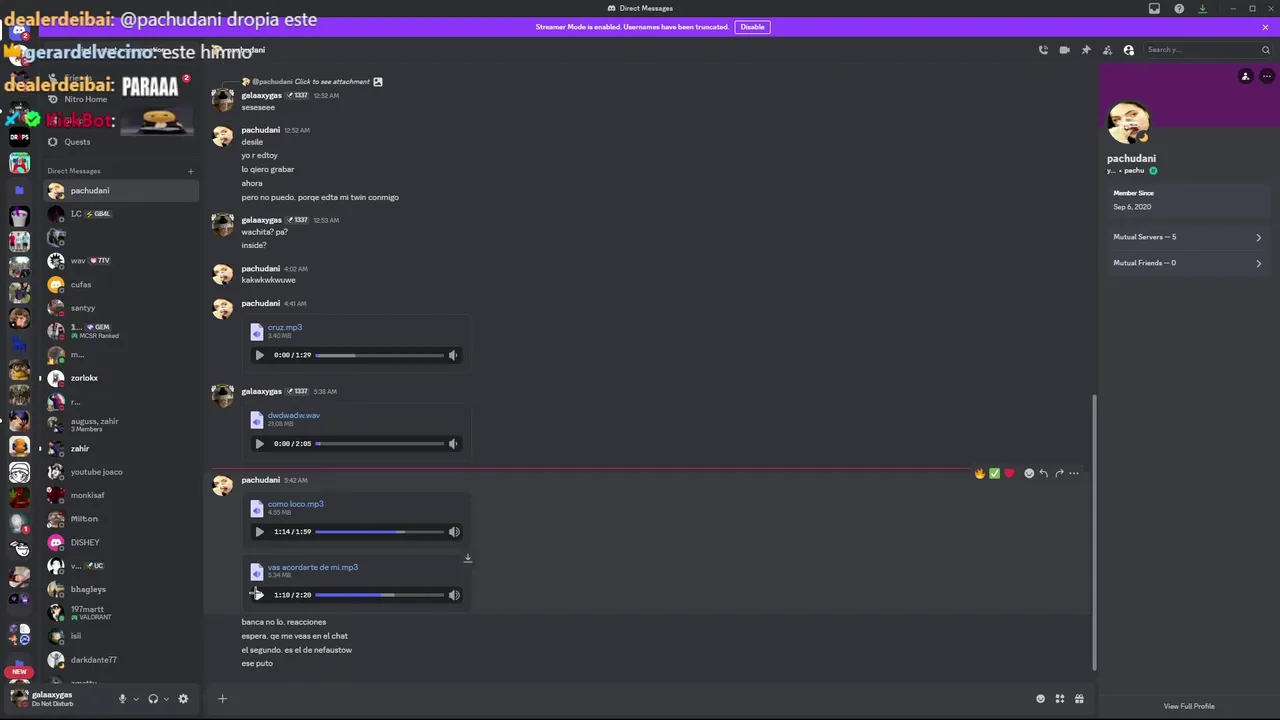This screenshot has height=720, width=1280.
Task: Open the gift icon in message bar
Action: pyautogui.click(x=1079, y=699)
